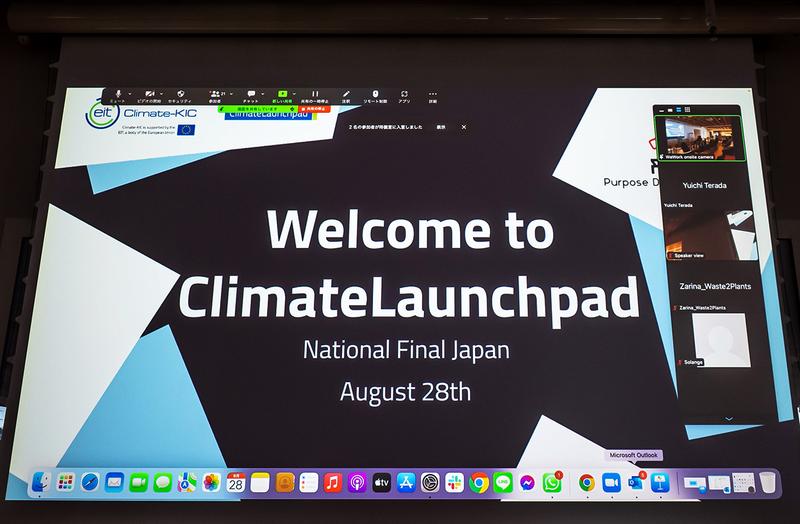Open Zoom Apps icon
The width and height of the screenshot is (800, 524).
pos(404,94)
